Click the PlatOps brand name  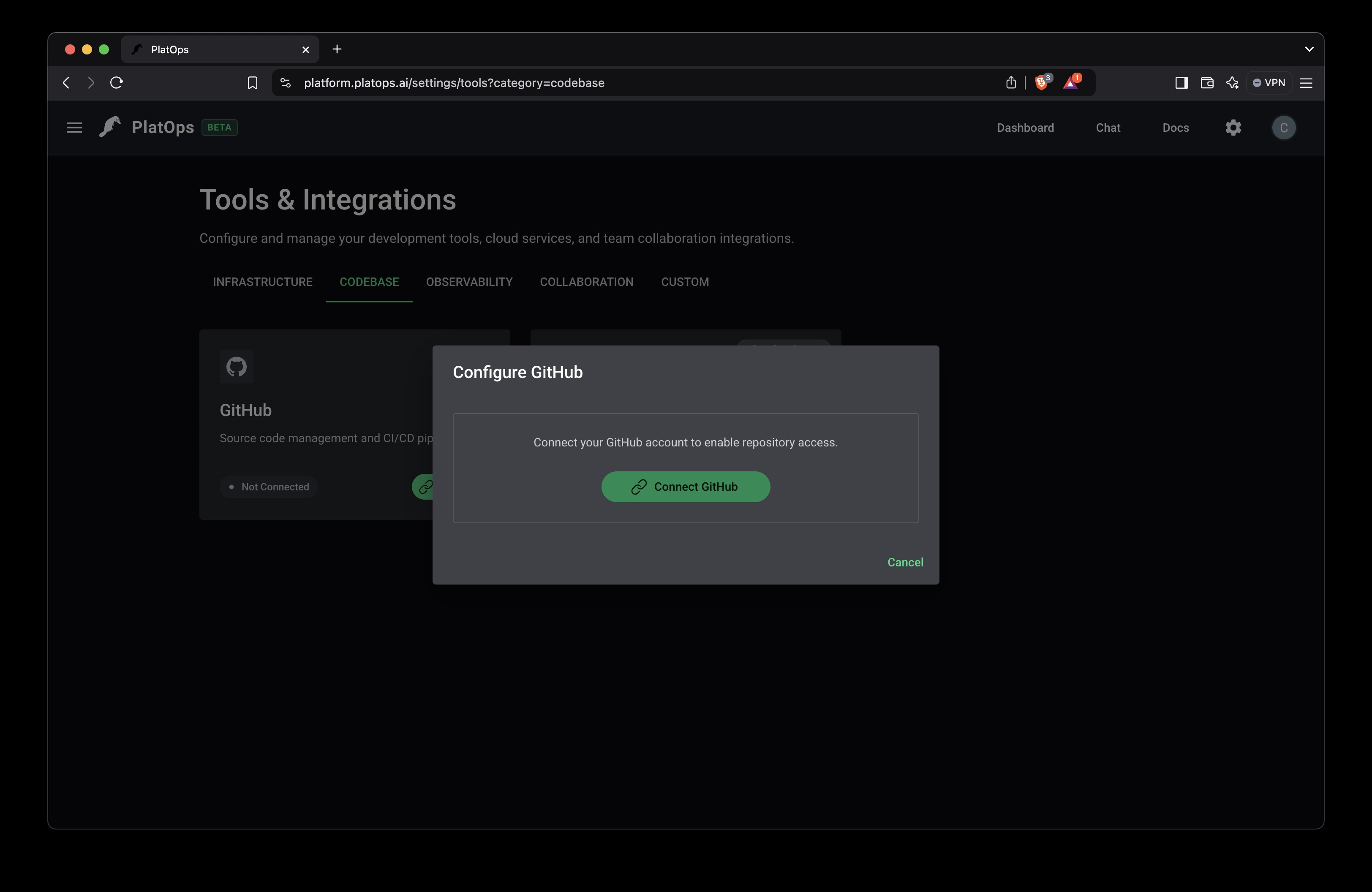click(163, 128)
